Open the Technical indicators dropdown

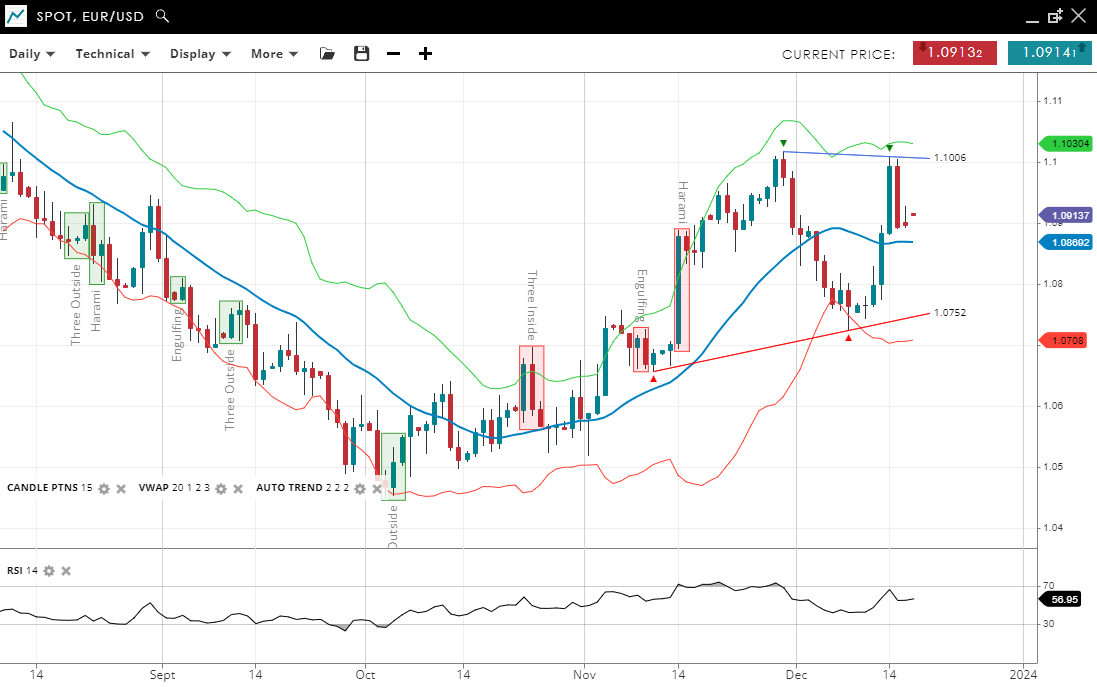[112, 54]
